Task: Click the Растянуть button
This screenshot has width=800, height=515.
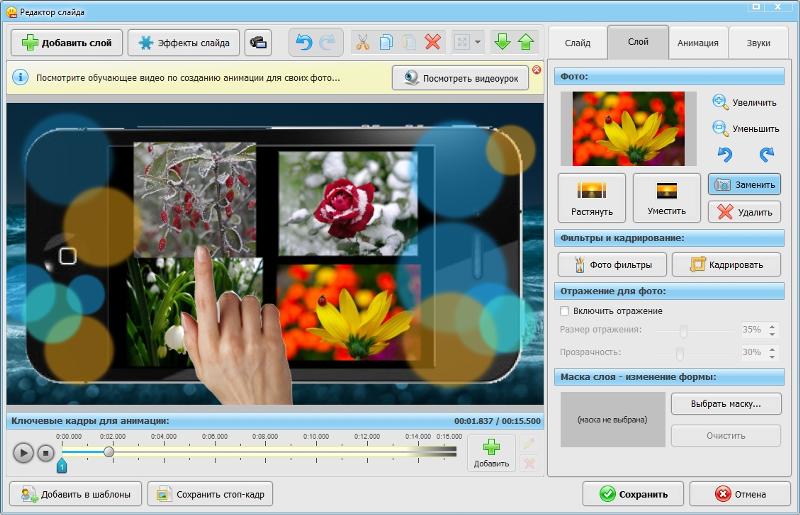Action: click(x=592, y=198)
